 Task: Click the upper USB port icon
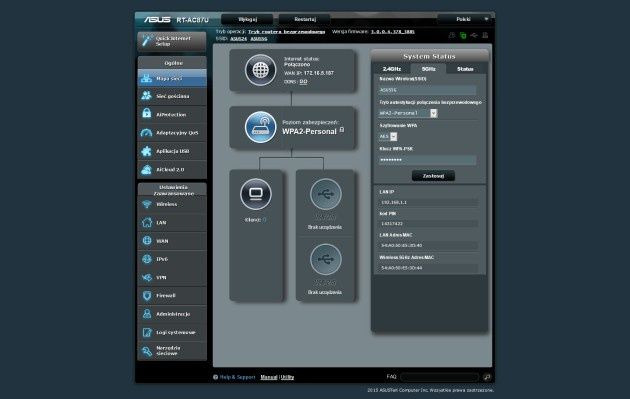[x=326, y=194]
